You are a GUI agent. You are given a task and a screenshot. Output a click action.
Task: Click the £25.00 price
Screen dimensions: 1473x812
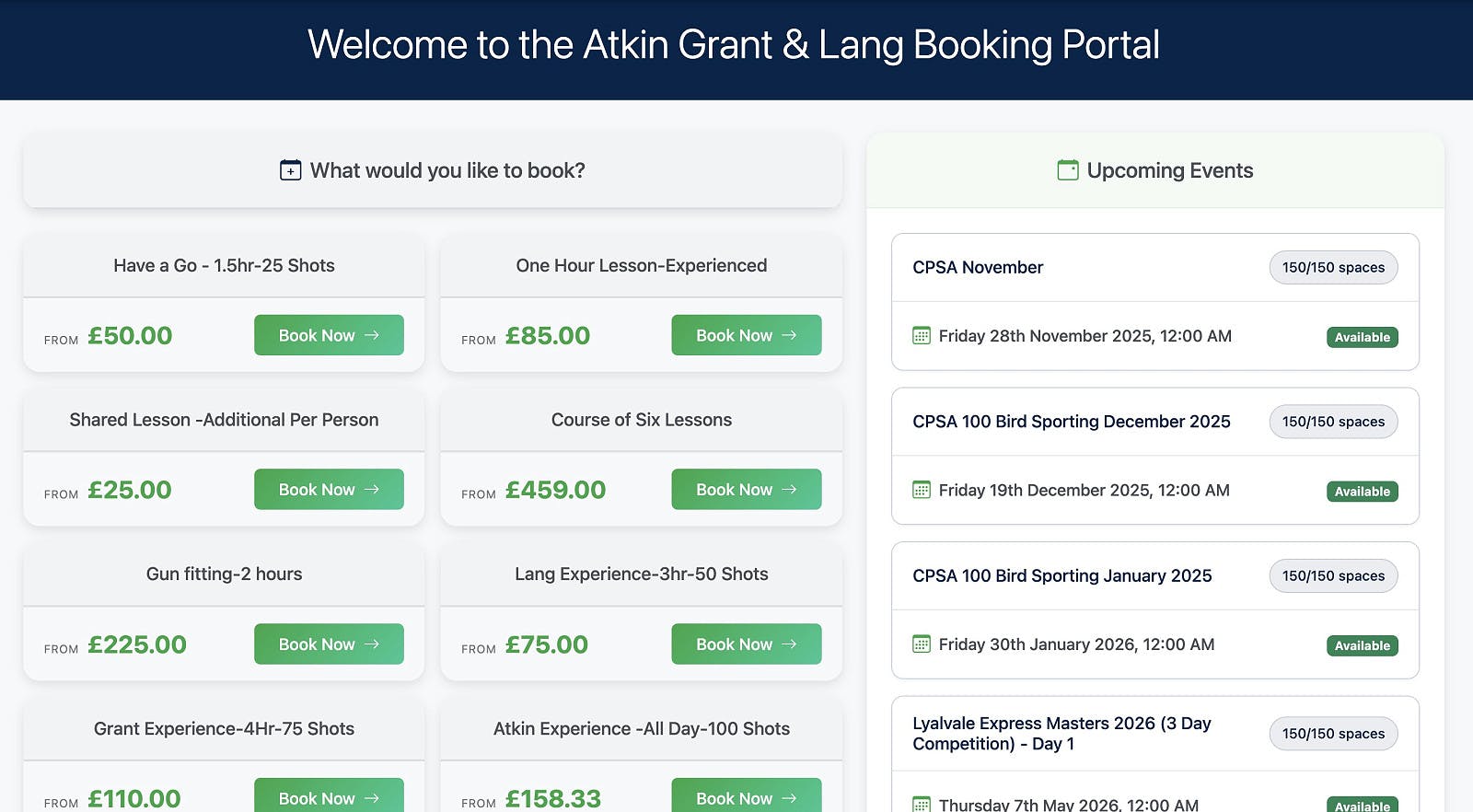[130, 490]
